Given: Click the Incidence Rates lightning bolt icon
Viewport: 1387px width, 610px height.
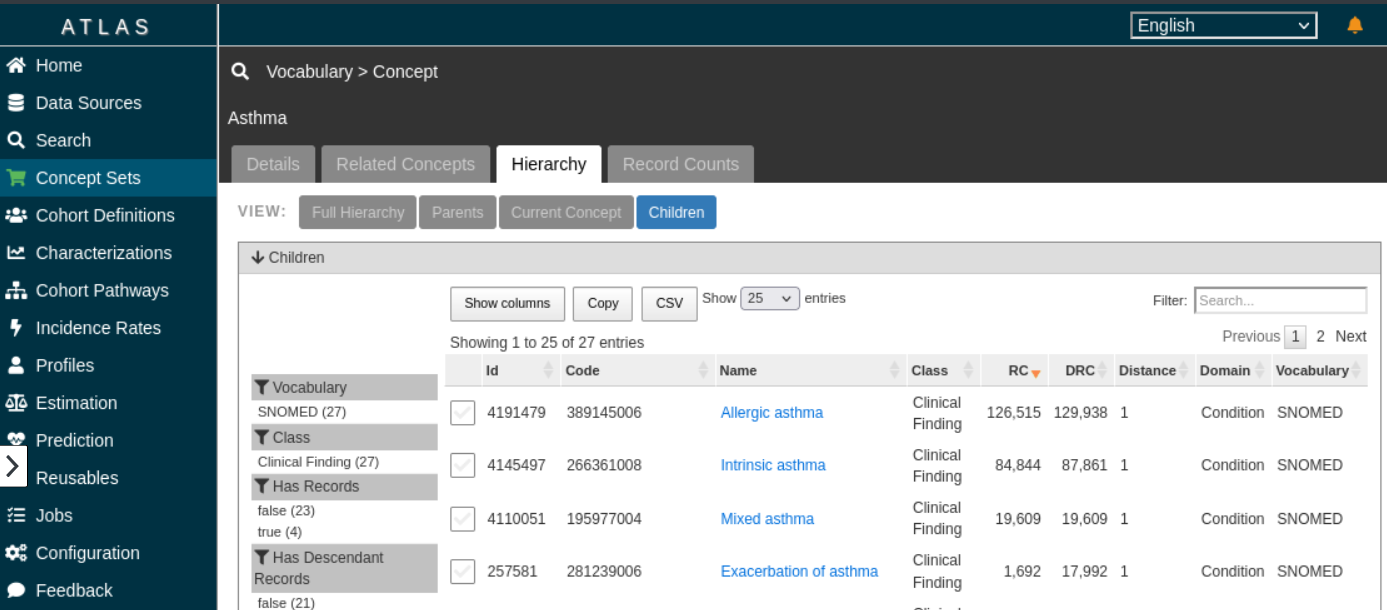Looking at the screenshot, I should pos(16,328).
